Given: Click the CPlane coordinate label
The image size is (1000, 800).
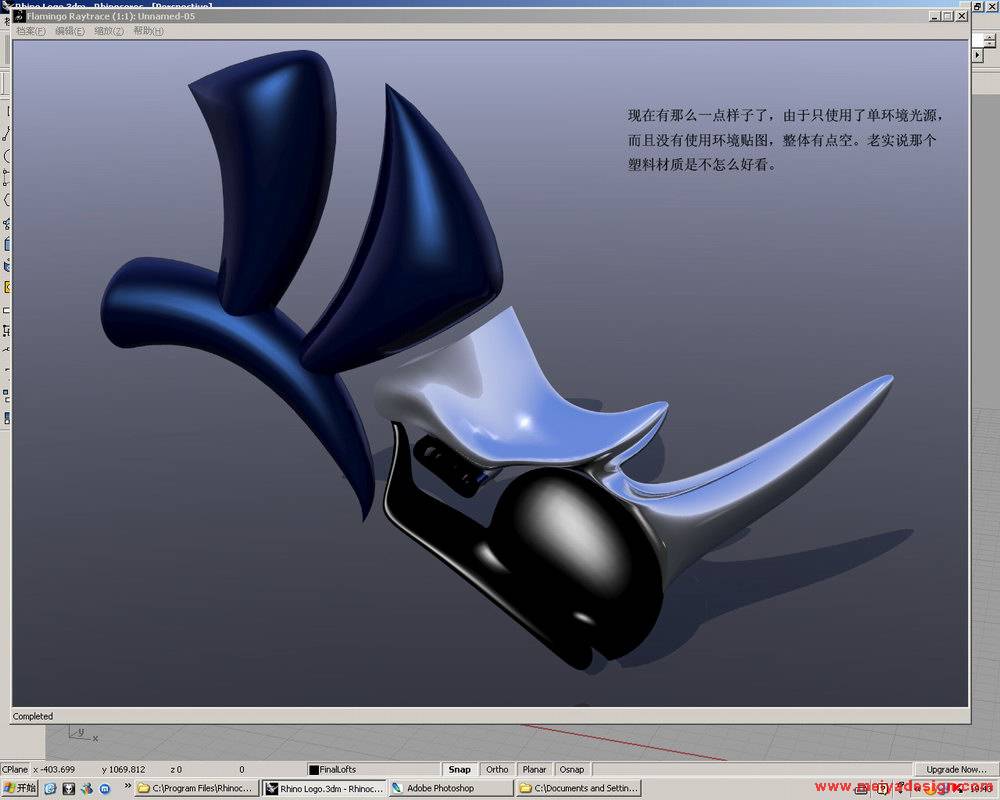Looking at the screenshot, I should point(15,769).
